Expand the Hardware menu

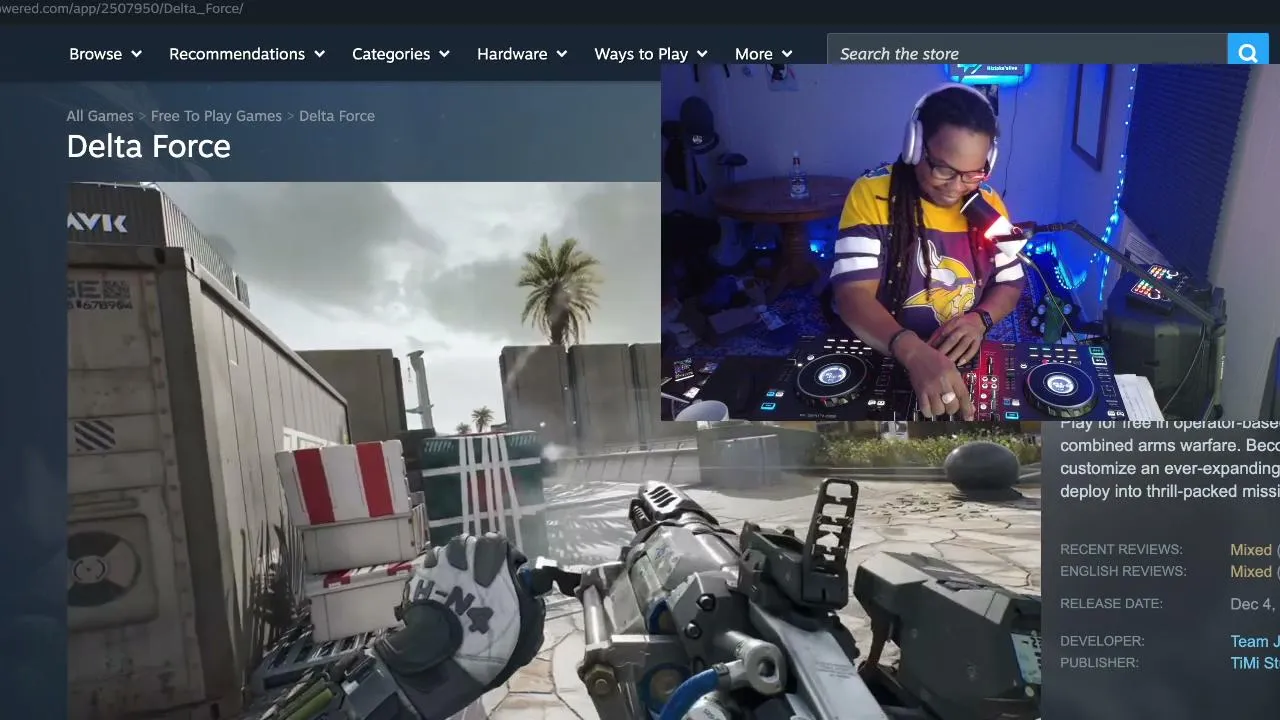pos(522,54)
